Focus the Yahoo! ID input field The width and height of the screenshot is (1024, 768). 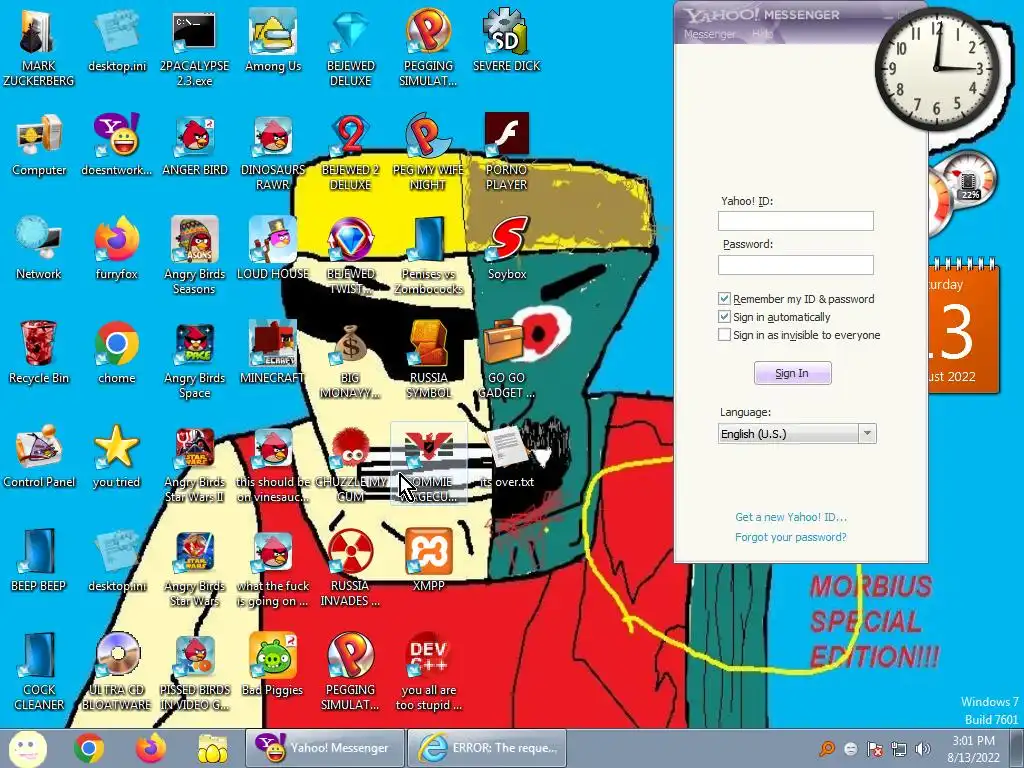click(x=795, y=221)
